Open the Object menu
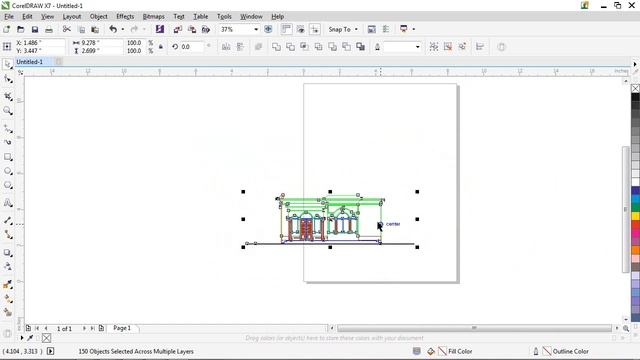 pyautogui.click(x=98, y=16)
